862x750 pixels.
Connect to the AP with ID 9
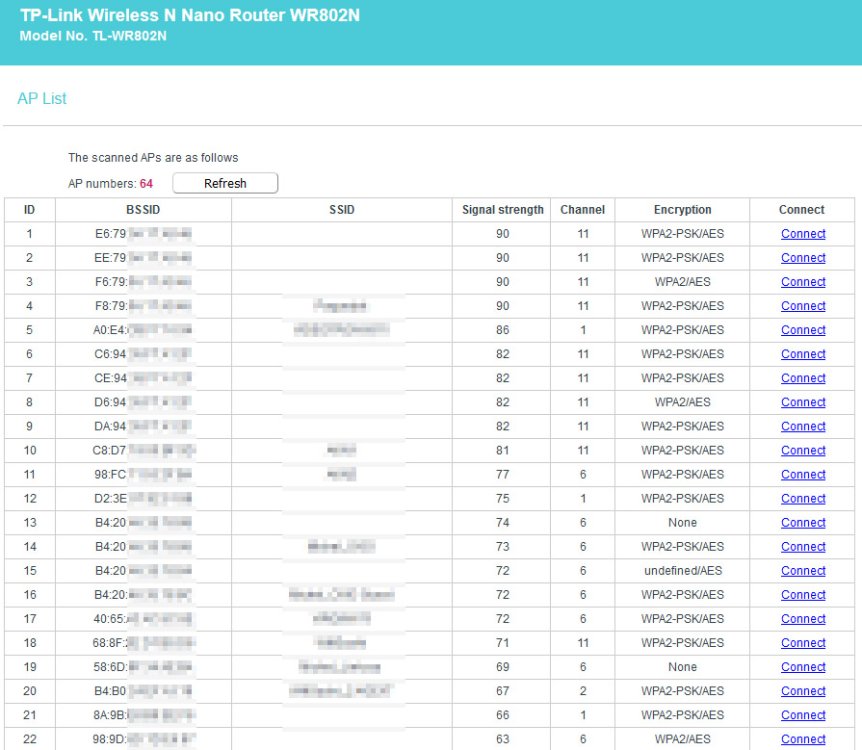click(x=803, y=426)
